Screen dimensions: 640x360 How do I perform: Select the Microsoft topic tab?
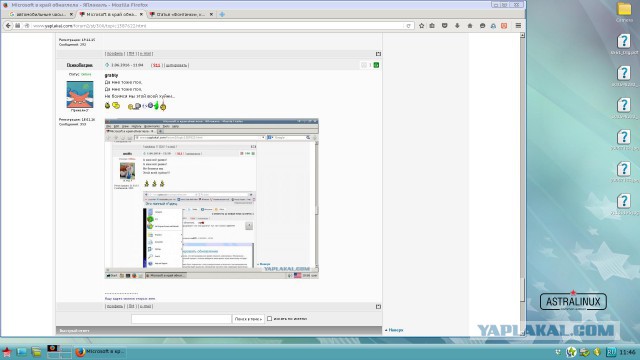[110, 14]
